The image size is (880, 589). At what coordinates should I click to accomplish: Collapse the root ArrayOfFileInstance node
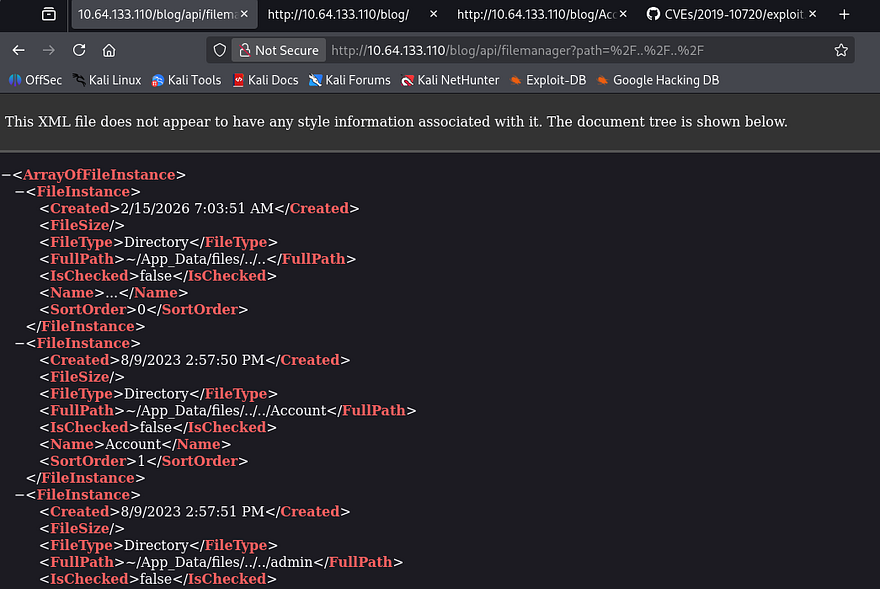[x=6, y=175]
